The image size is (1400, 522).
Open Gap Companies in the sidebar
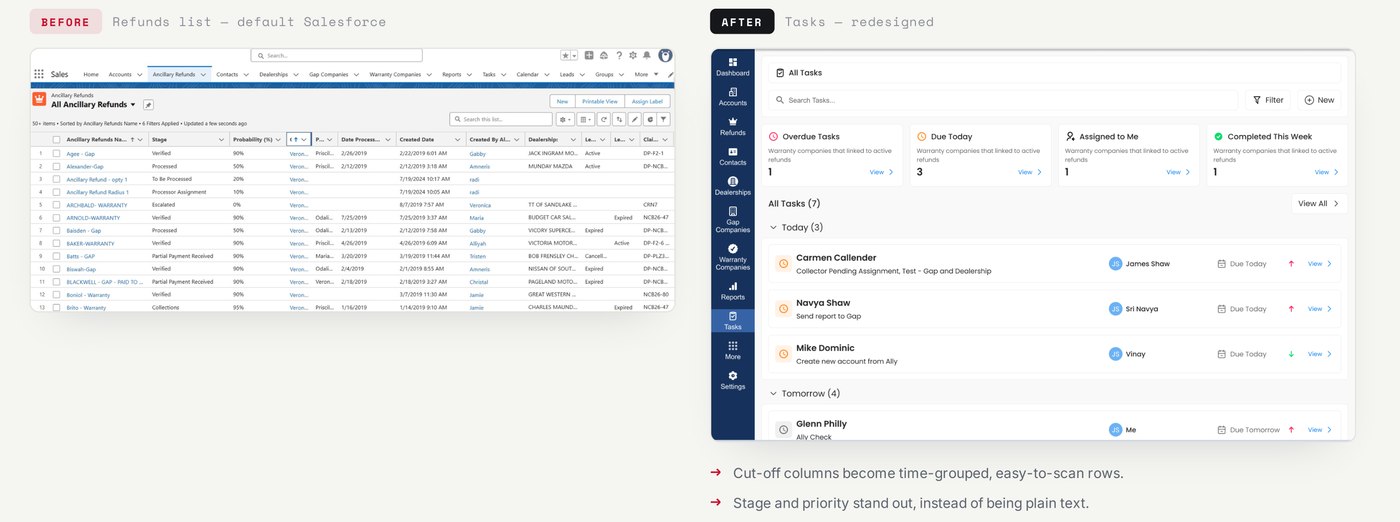pyautogui.click(x=732, y=220)
